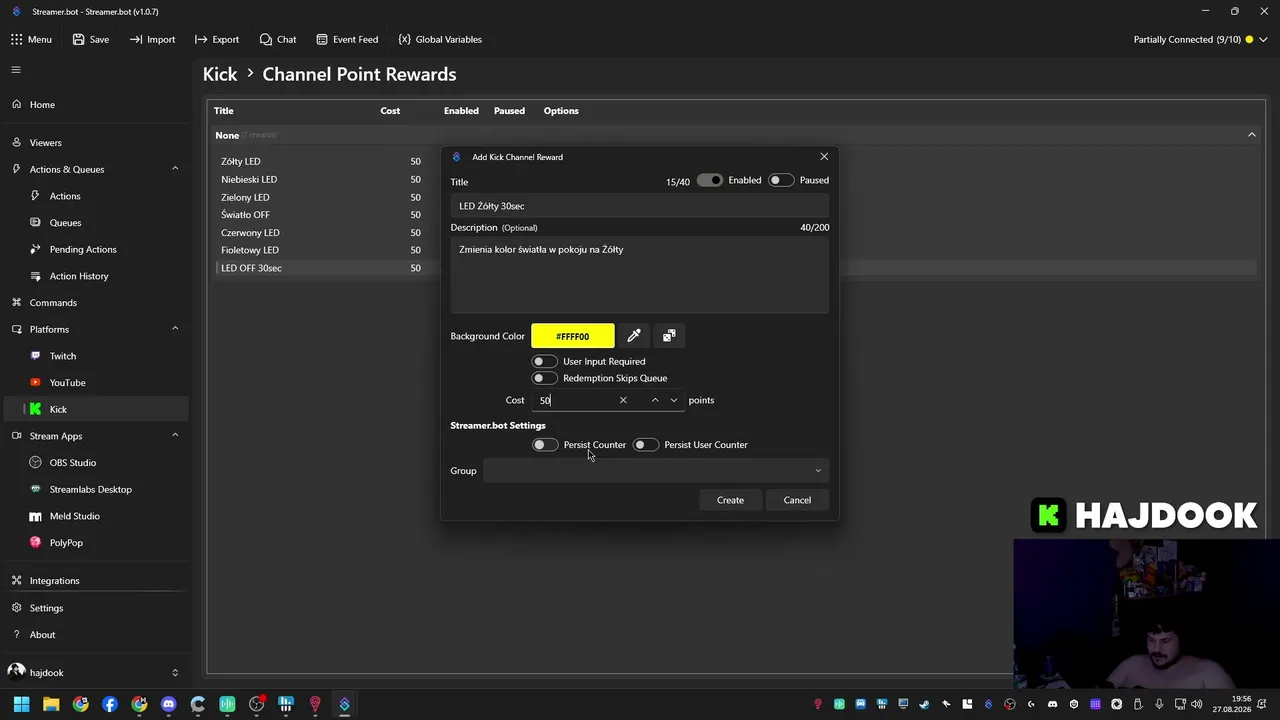Screen dimensions: 1280x720
Task: Clear the Cost field value
Action: pos(623,400)
